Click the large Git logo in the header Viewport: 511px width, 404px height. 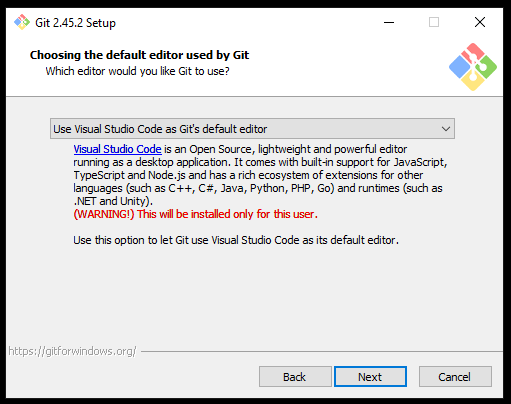coord(473,67)
